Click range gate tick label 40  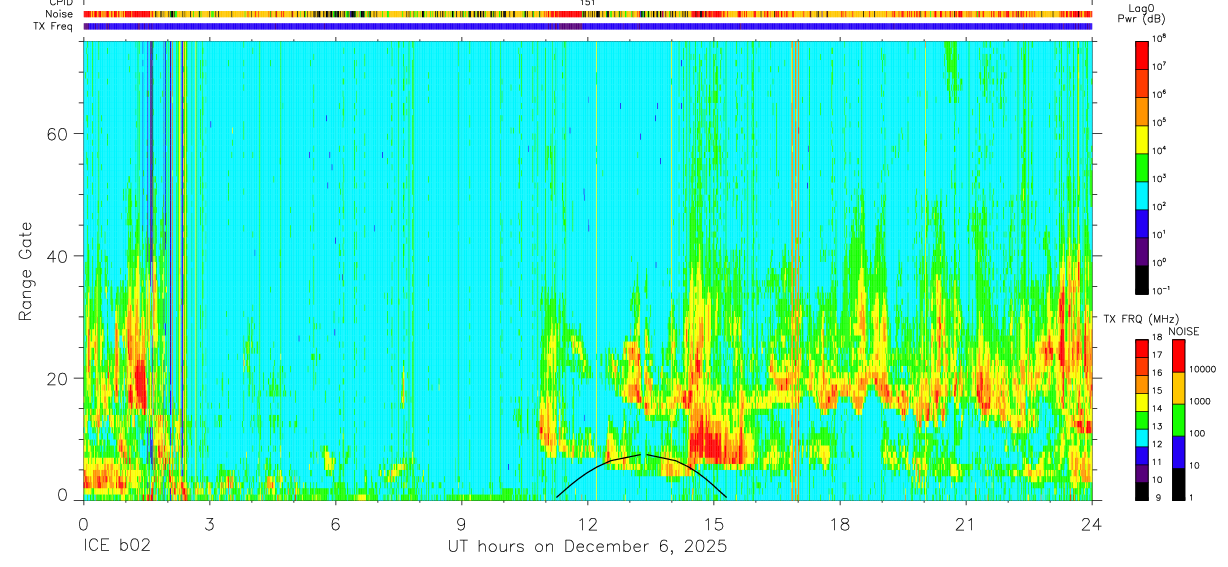pyautogui.click(x=57, y=256)
